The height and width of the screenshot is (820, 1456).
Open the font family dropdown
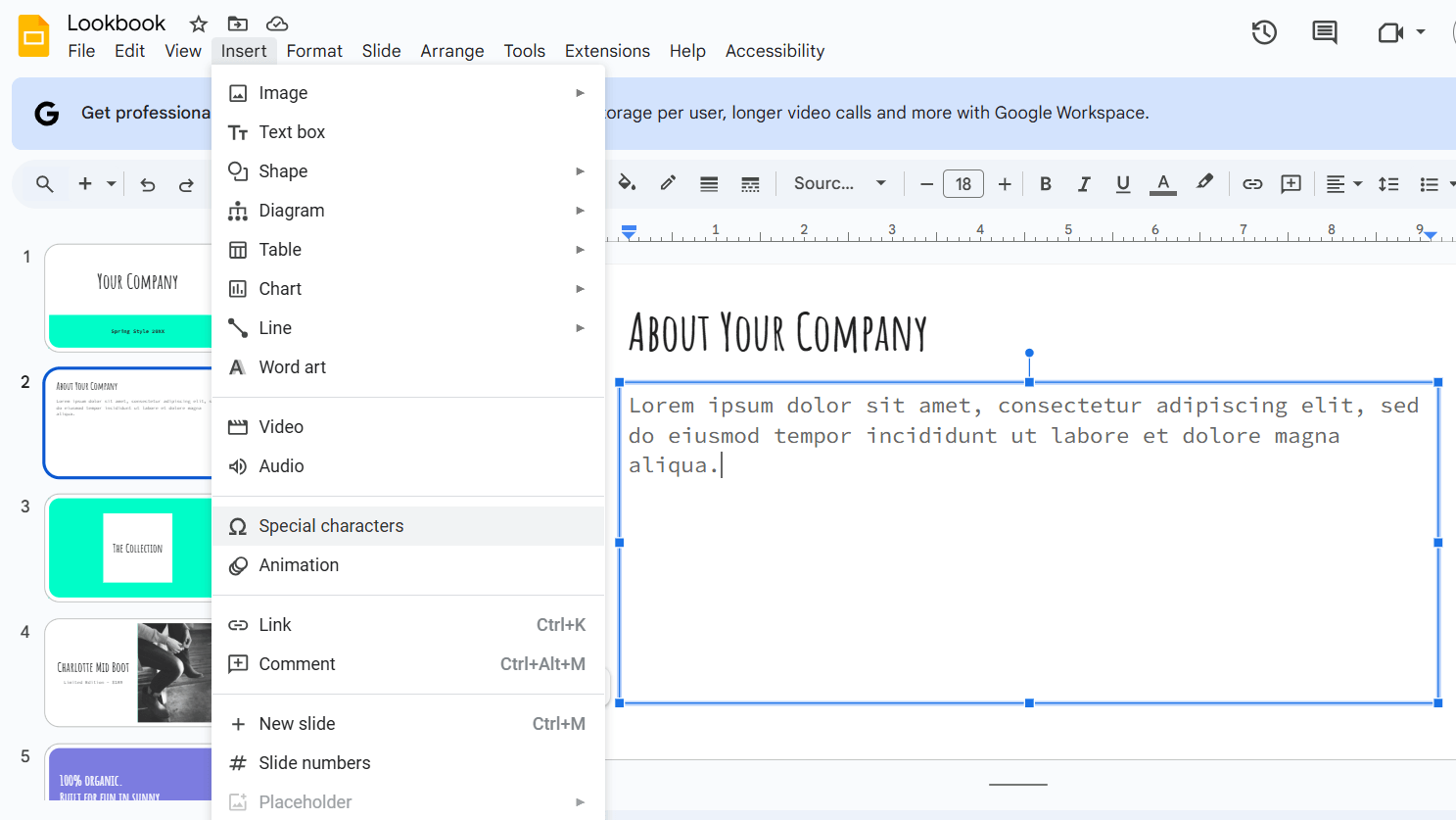839,183
